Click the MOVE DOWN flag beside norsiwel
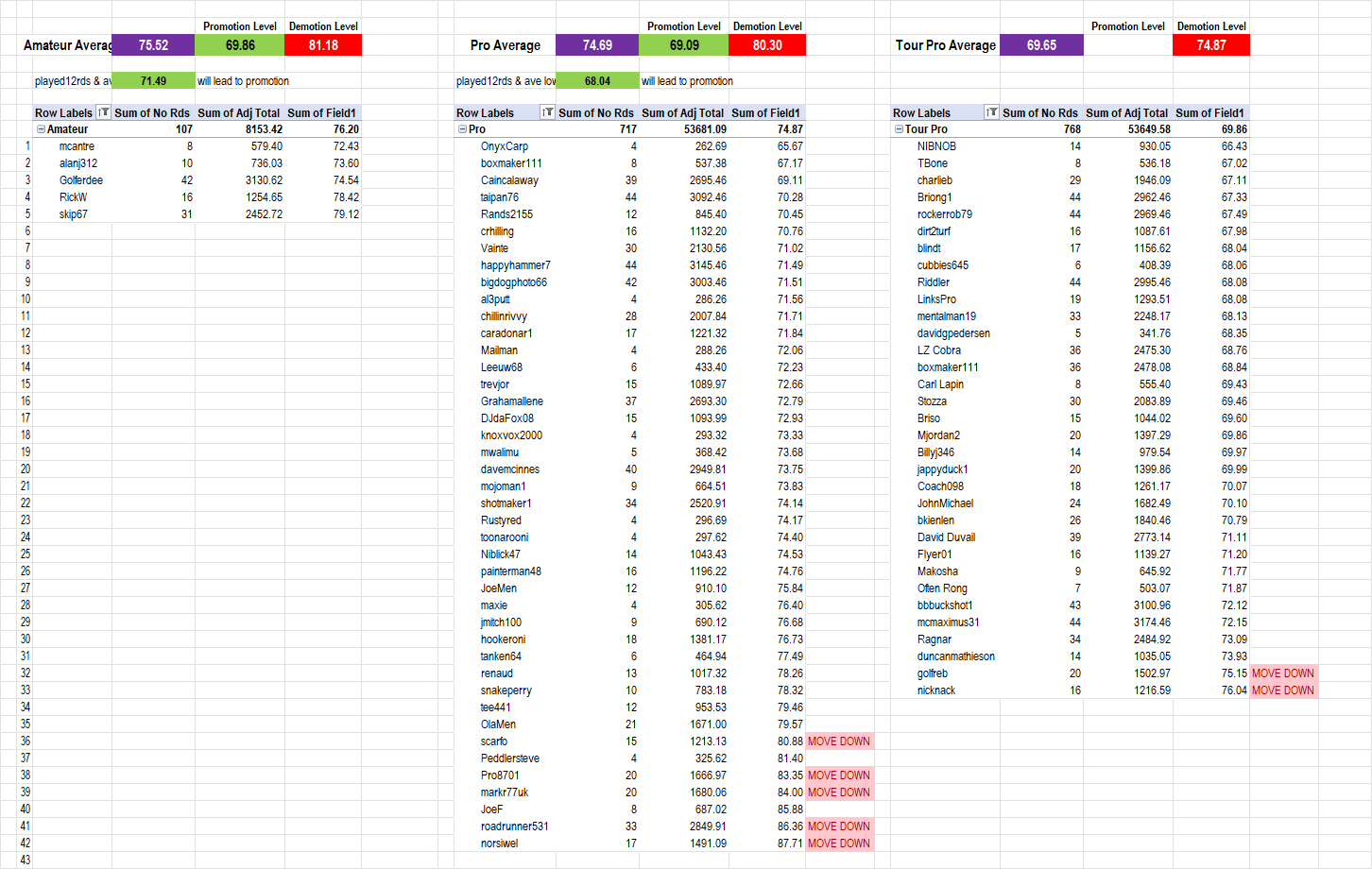The image size is (1372, 869). pos(839,843)
